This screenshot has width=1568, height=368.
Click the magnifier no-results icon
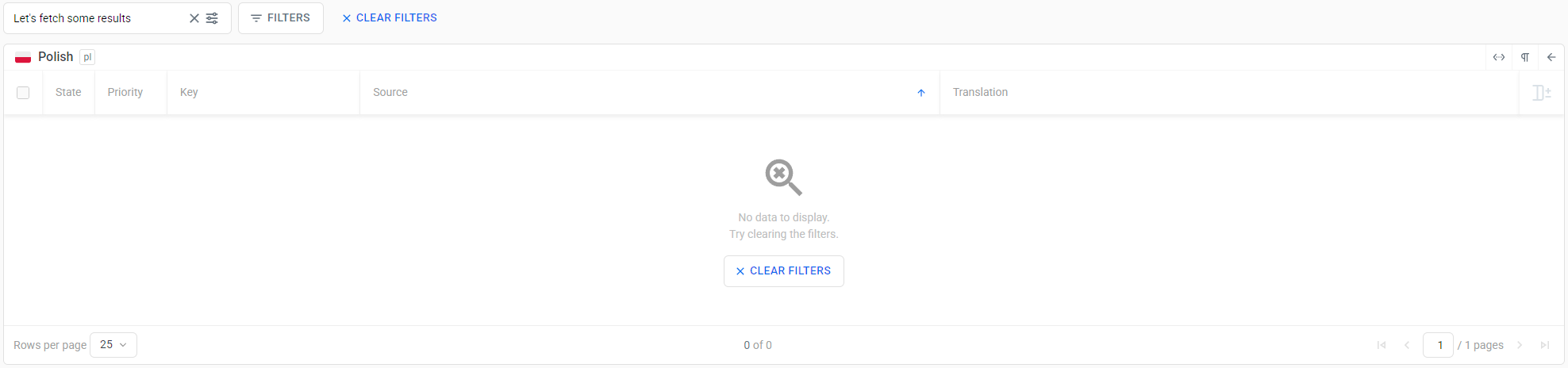click(x=783, y=177)
